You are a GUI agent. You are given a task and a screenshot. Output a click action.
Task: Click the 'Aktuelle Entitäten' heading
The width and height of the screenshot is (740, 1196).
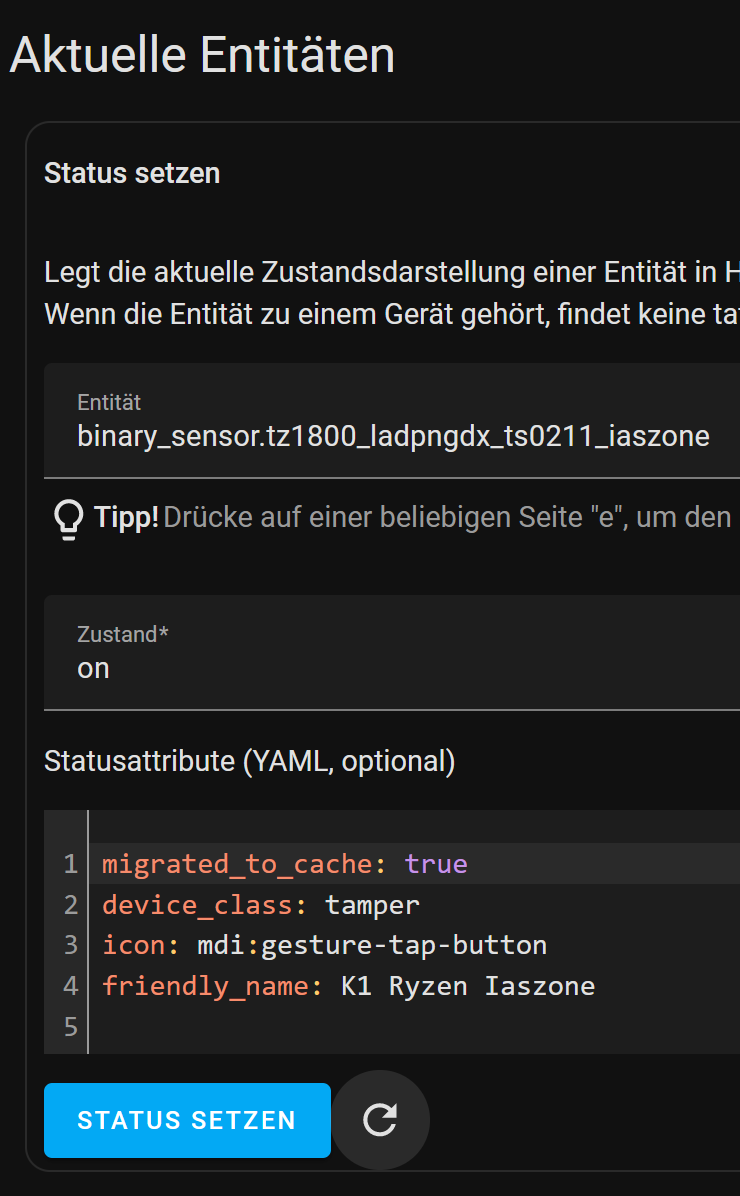pyautogui.click(x=202, y=55)
